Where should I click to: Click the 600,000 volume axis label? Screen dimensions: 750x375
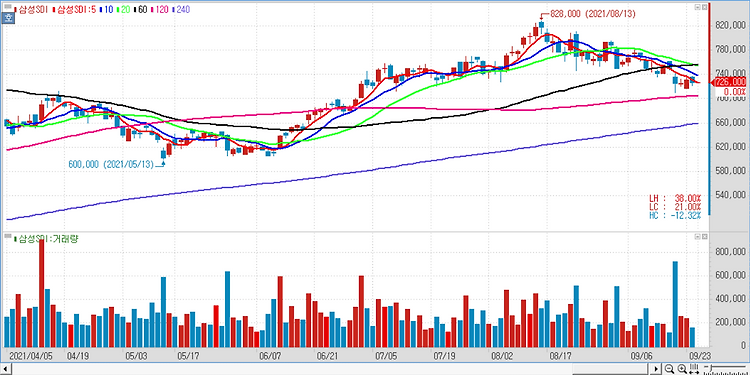(731, 275)
